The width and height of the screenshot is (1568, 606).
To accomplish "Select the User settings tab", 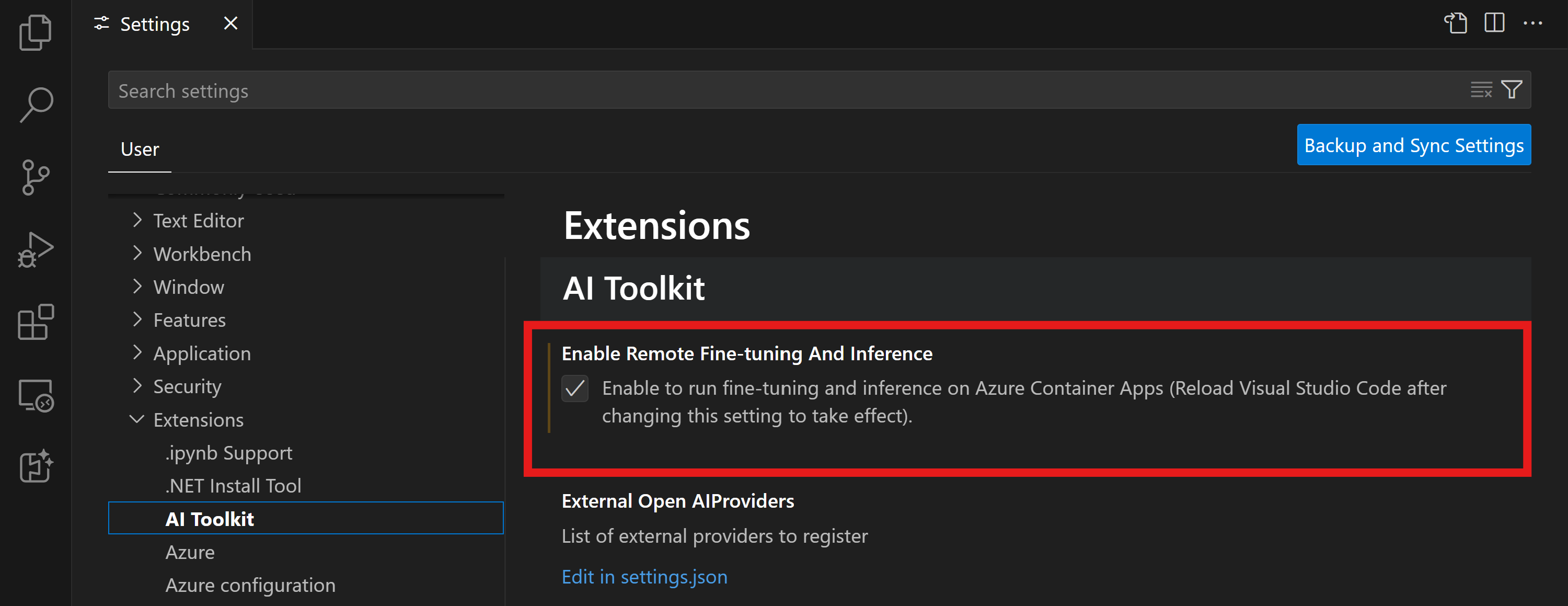I will tap(140, 148).
